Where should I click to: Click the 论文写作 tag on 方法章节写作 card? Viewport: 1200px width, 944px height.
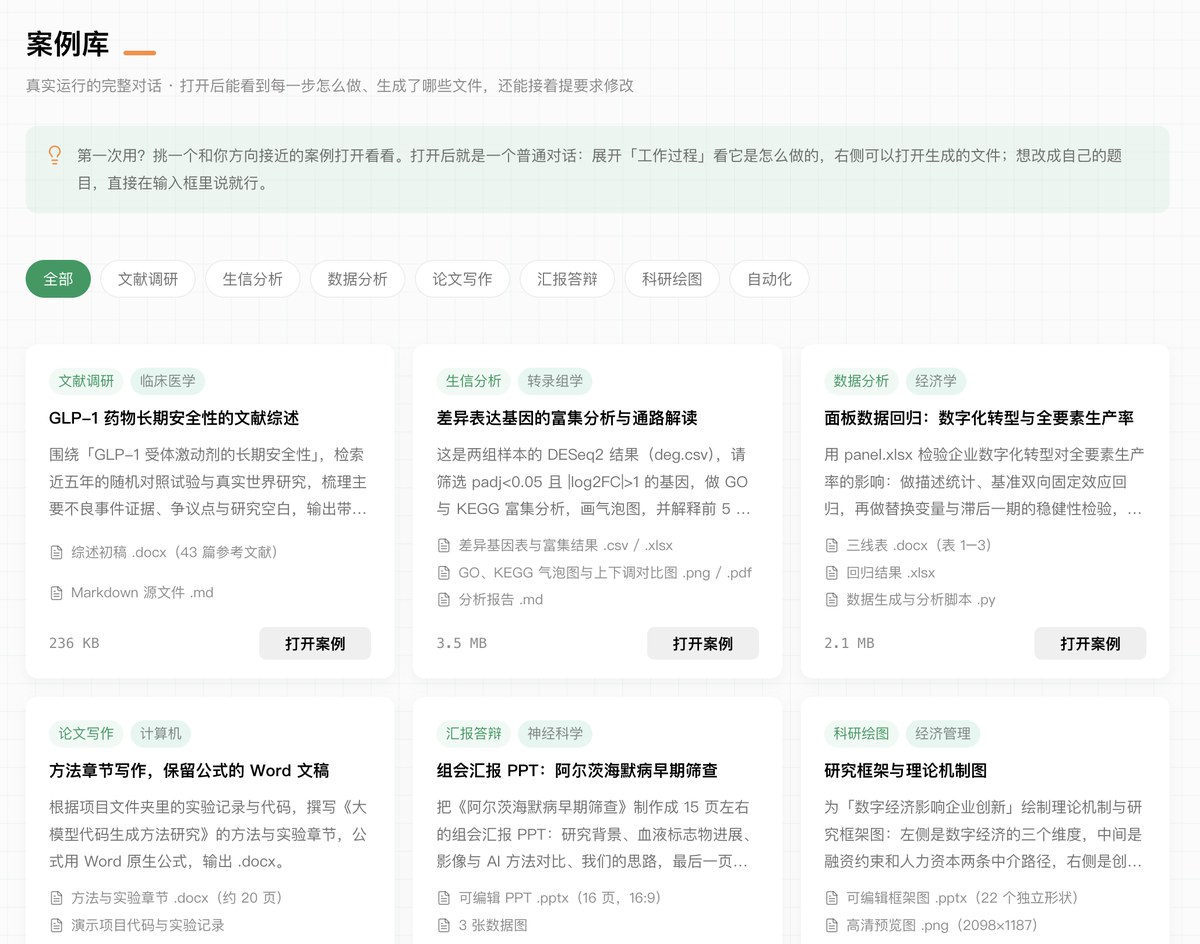tap(86, 733)
